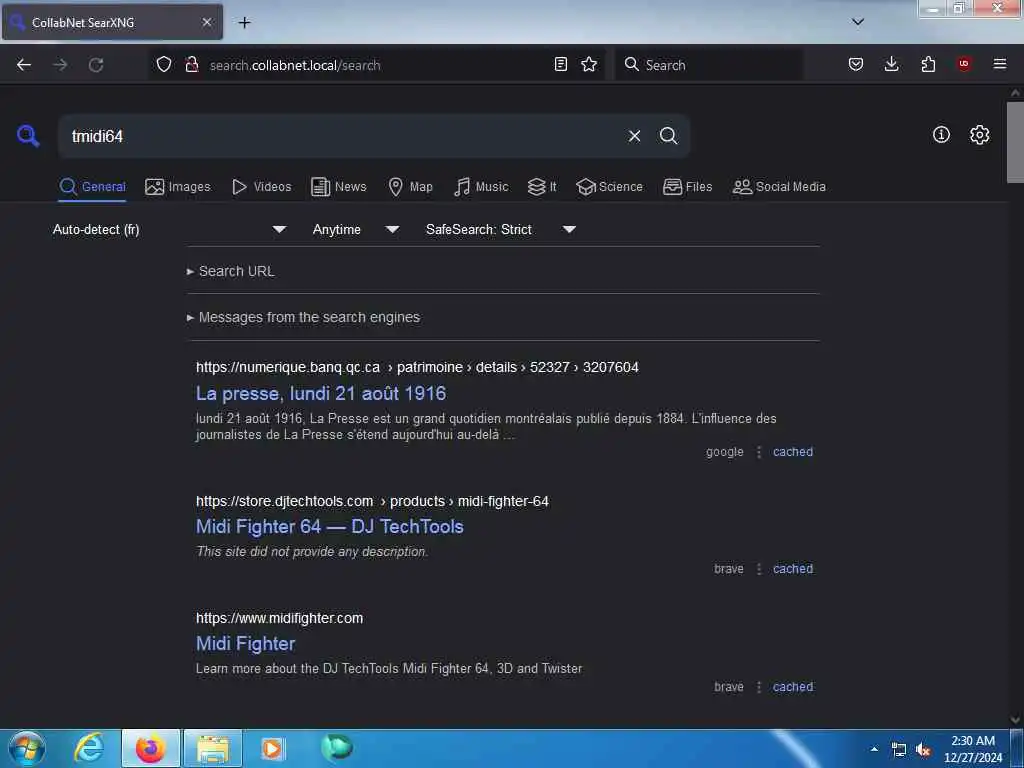Open Save to Pocket icon

[x=856, y=64]
